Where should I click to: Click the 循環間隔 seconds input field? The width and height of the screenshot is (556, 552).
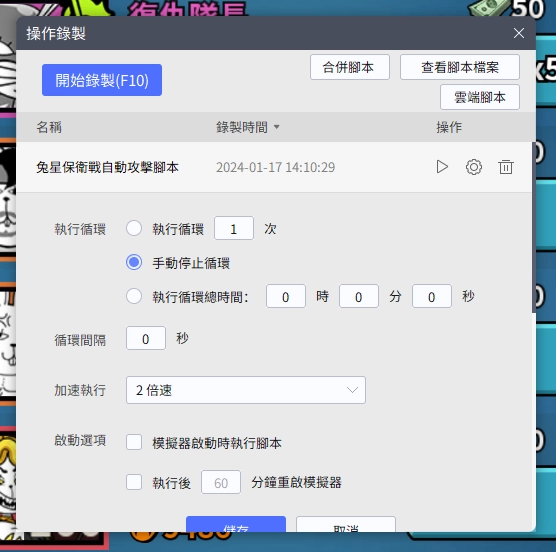point(146,338)
